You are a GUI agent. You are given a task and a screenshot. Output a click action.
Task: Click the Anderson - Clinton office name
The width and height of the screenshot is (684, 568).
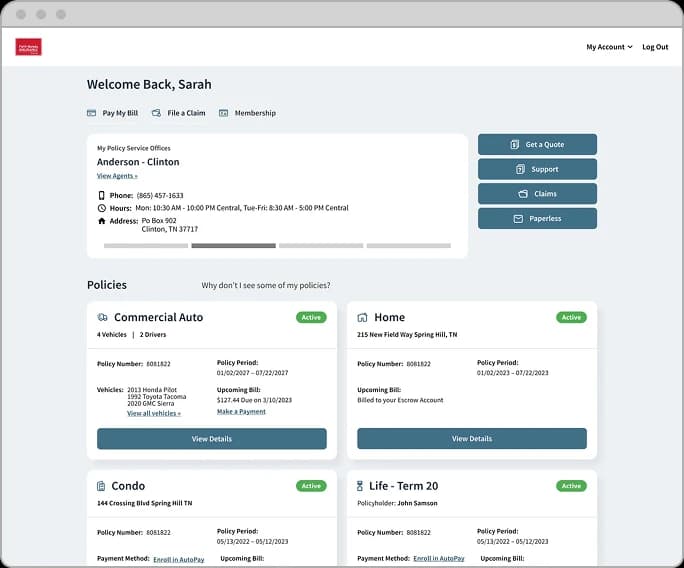[138, 162]
